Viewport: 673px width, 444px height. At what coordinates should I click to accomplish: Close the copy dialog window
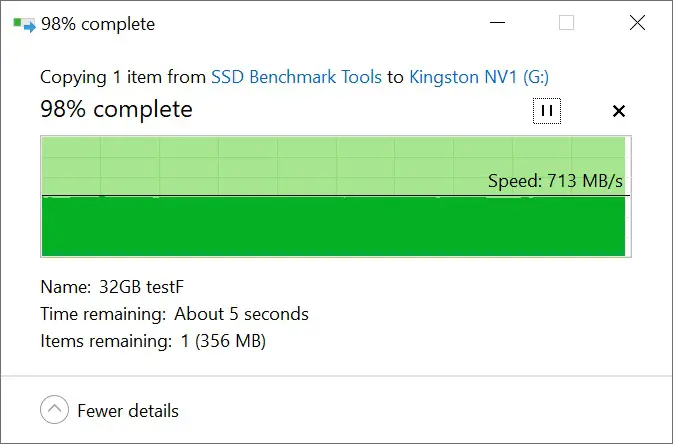pyautogui.click(x=637, y=22)
